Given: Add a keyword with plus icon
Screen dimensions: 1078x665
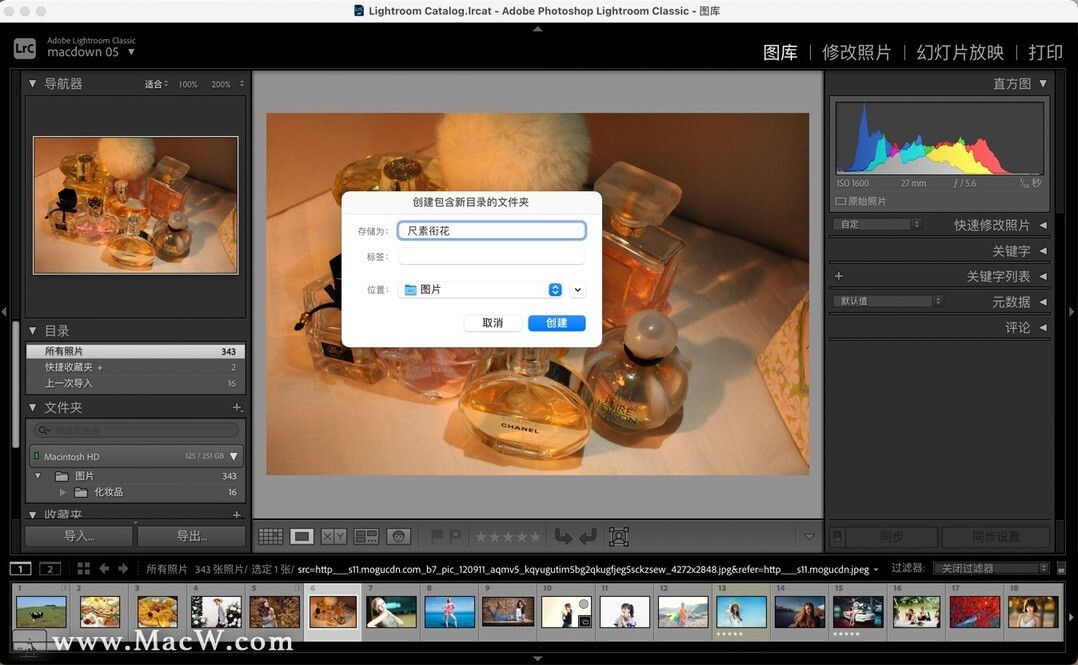Looking at the screenshot, I should point(839,276).
